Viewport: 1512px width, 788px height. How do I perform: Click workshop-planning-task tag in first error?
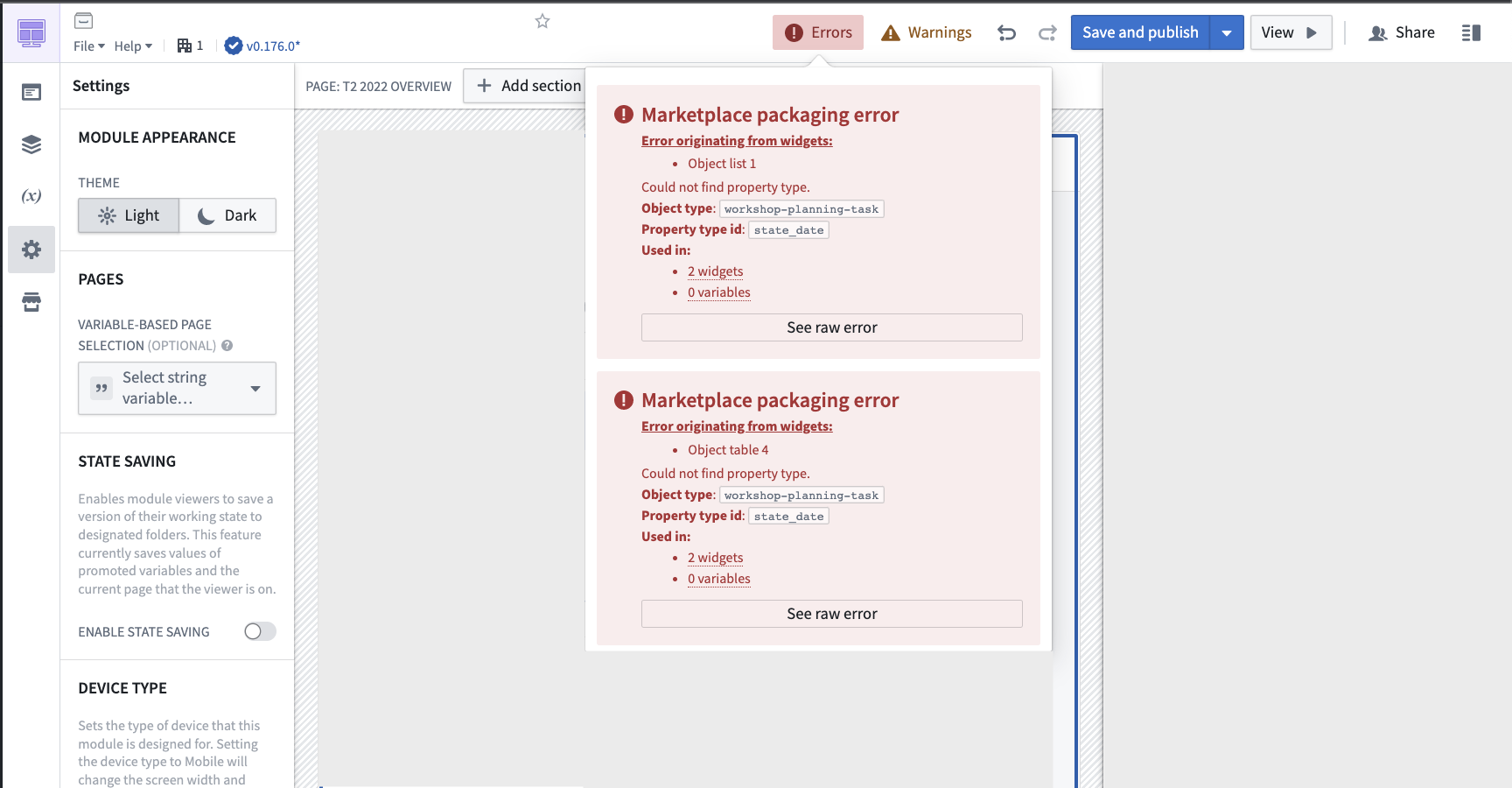click(x=801, y=209)
